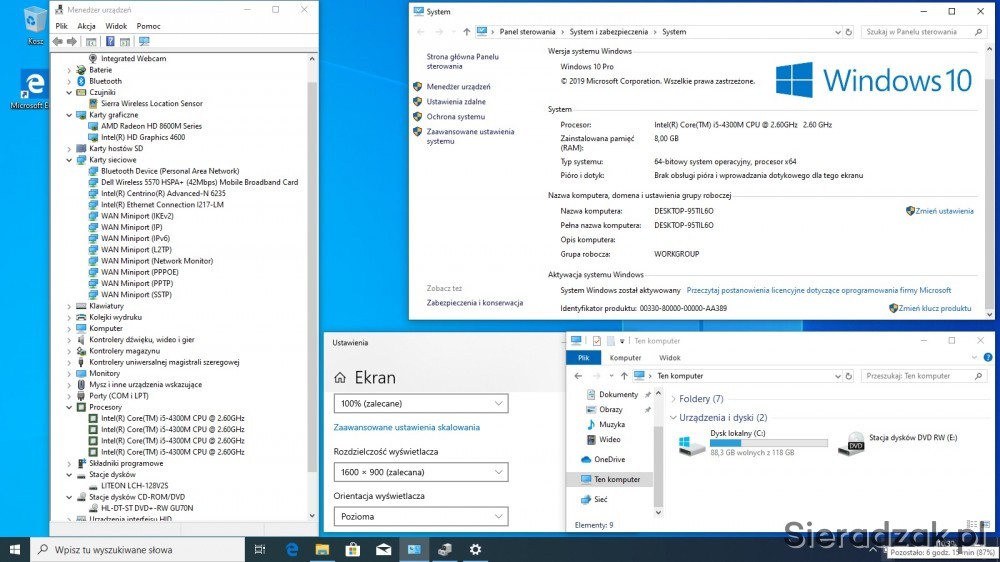Open the Mail app on the taskbar
The image size is (1000, 562).
coord(383,549)
